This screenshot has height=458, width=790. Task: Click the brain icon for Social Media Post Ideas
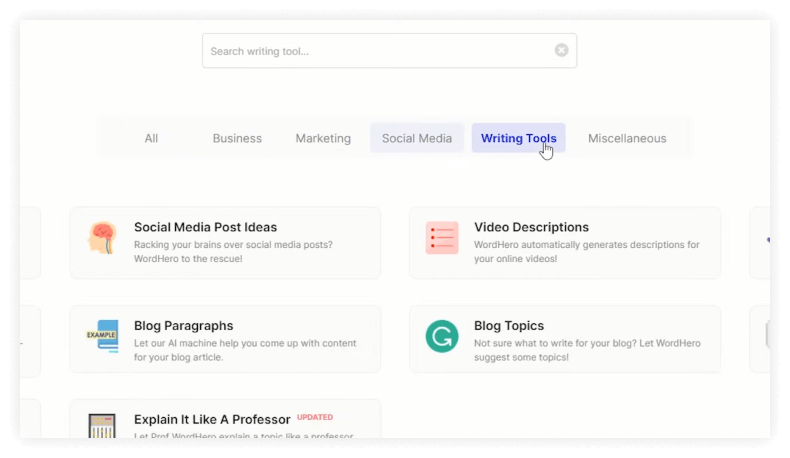(102, 237)
